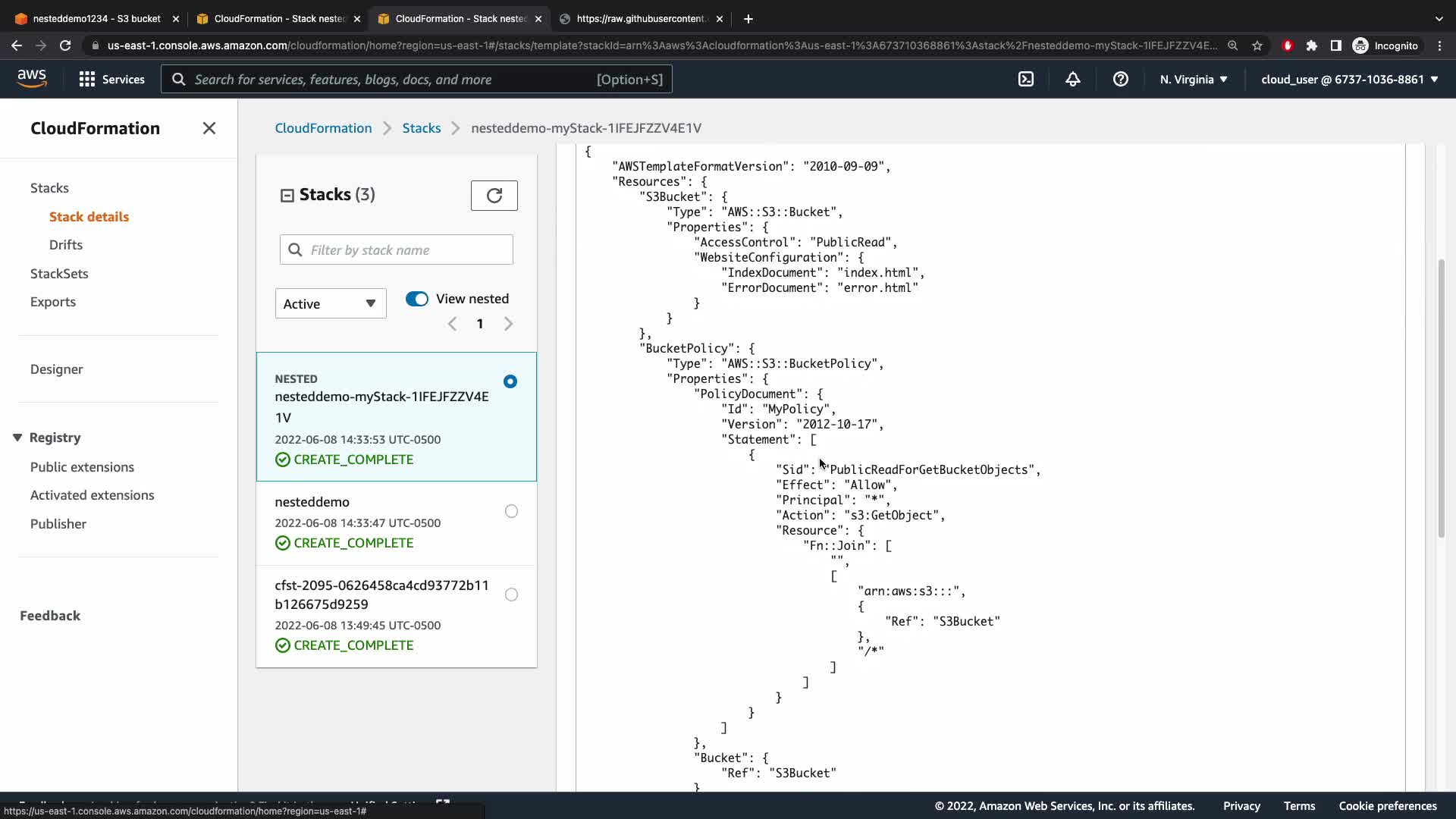Go to next page of stacks
This screenshot has width=1456, height=819.
click(508, 324)
